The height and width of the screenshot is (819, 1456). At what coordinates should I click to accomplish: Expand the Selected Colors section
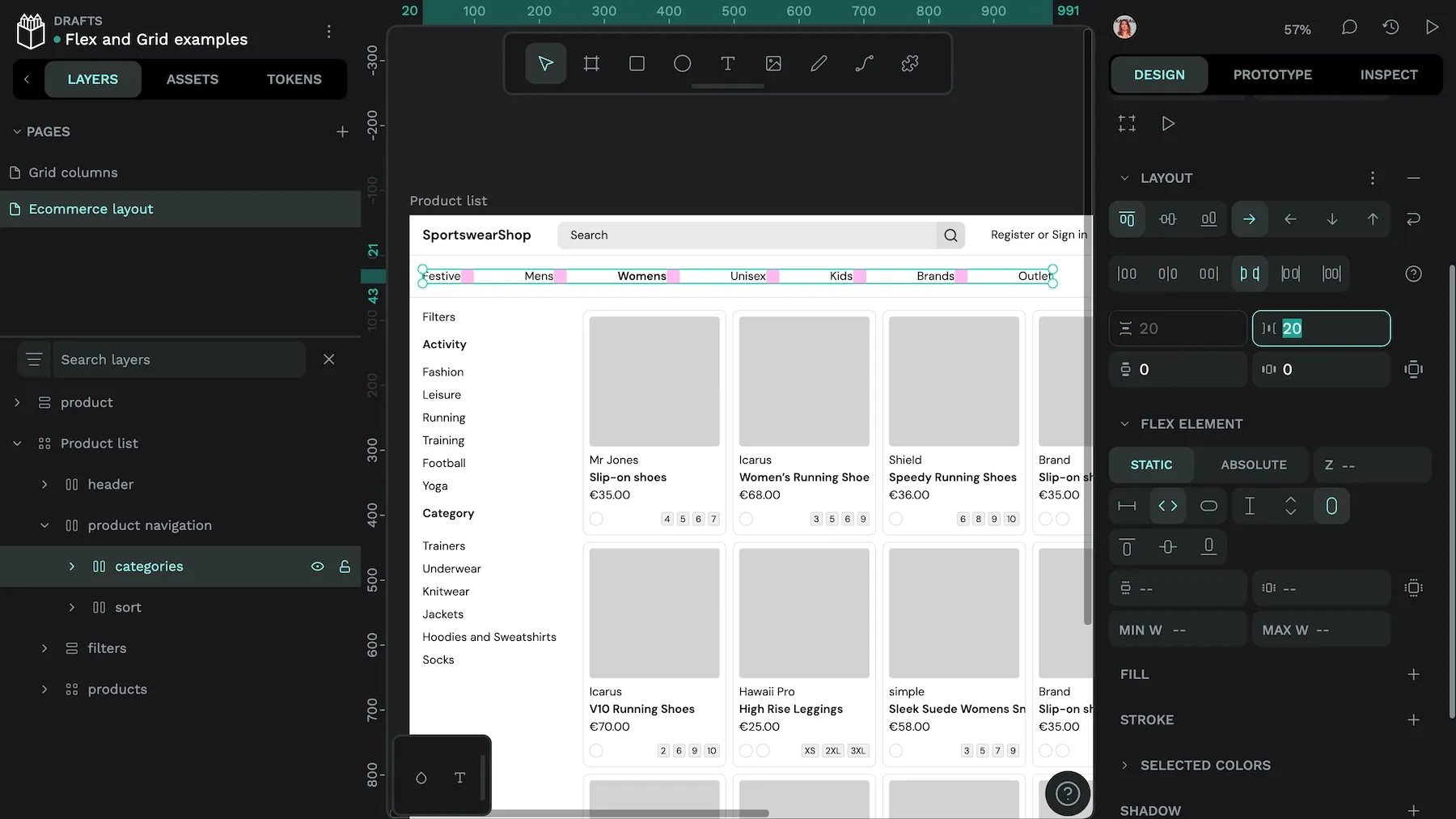[x=1124, y=765]
